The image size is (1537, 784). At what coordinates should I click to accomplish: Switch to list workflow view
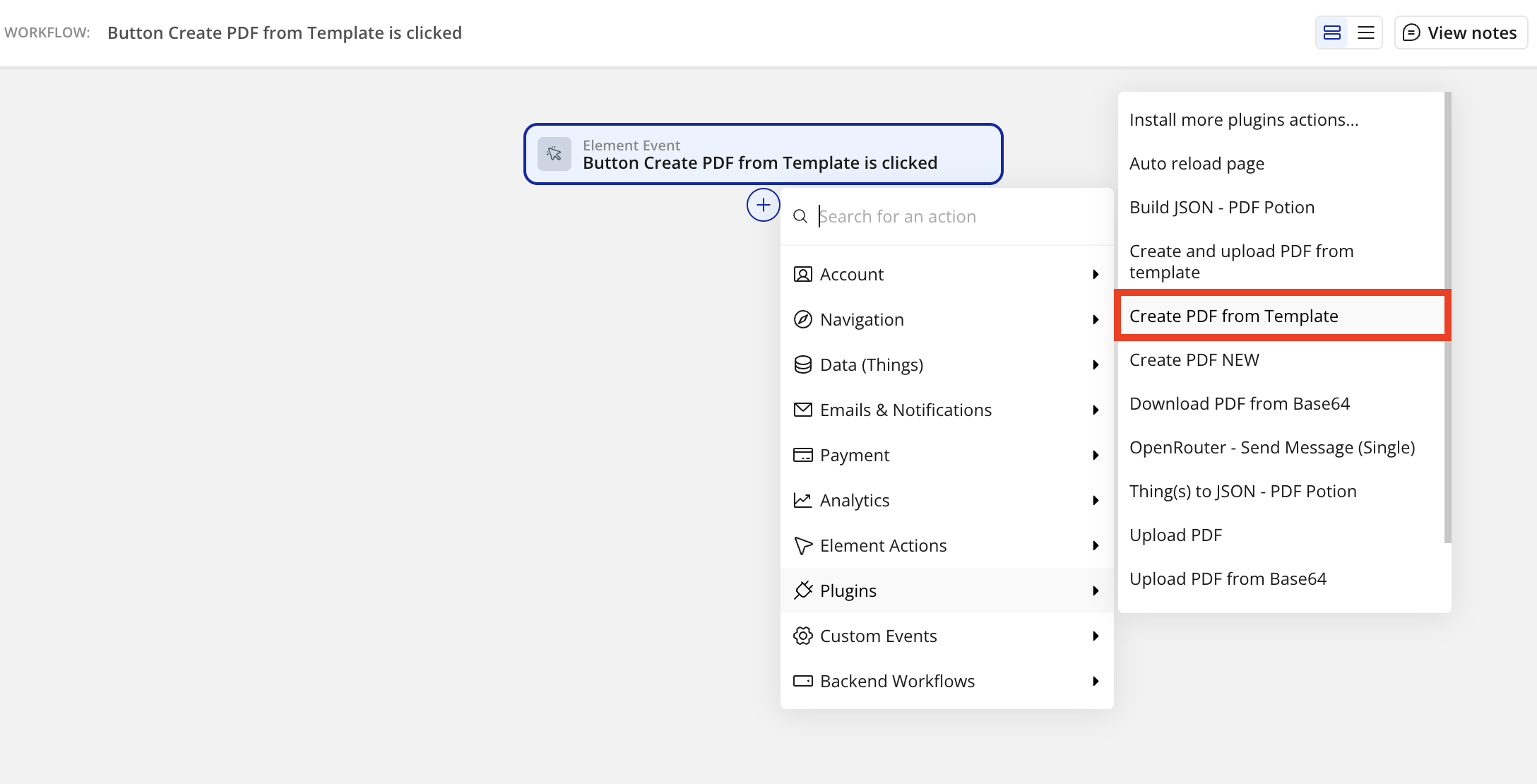[x=1365, y=32]
